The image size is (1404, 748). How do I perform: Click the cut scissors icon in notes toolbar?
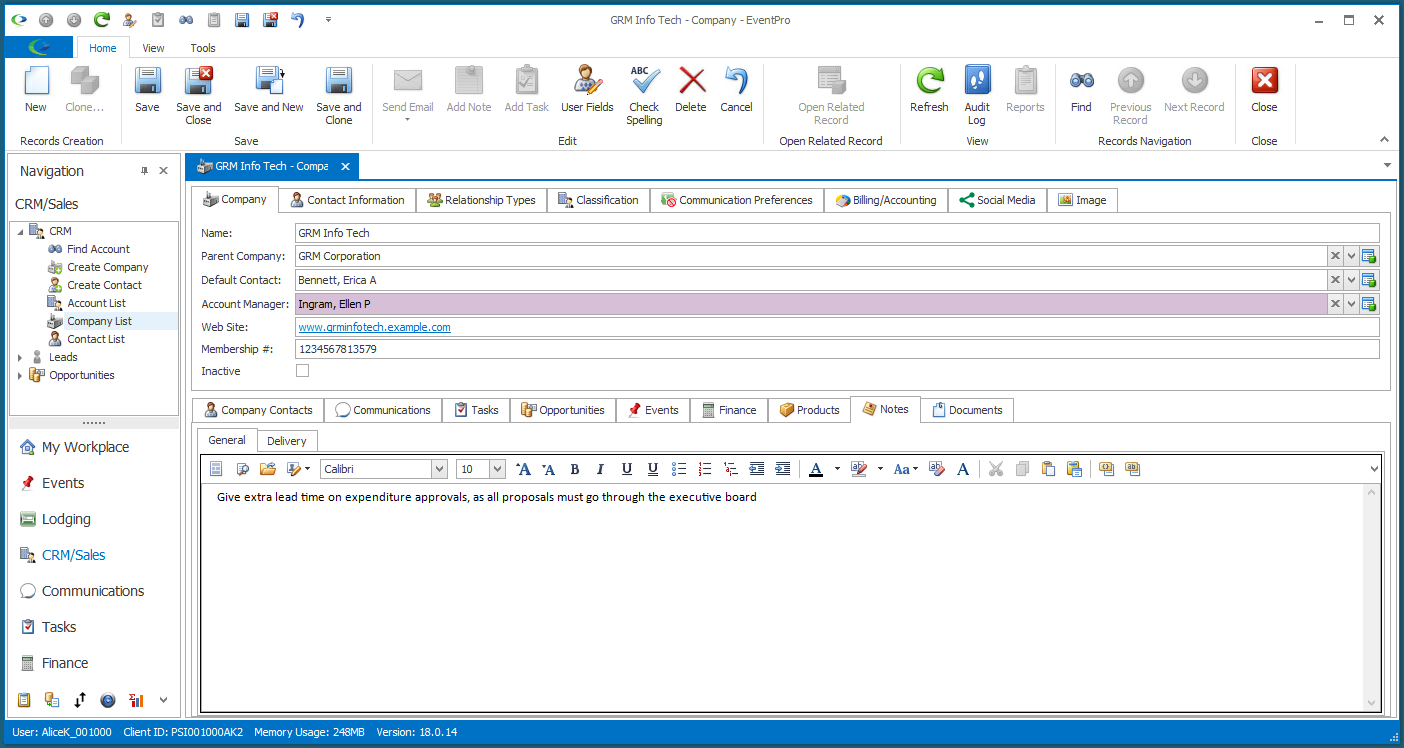click(995, 468)
